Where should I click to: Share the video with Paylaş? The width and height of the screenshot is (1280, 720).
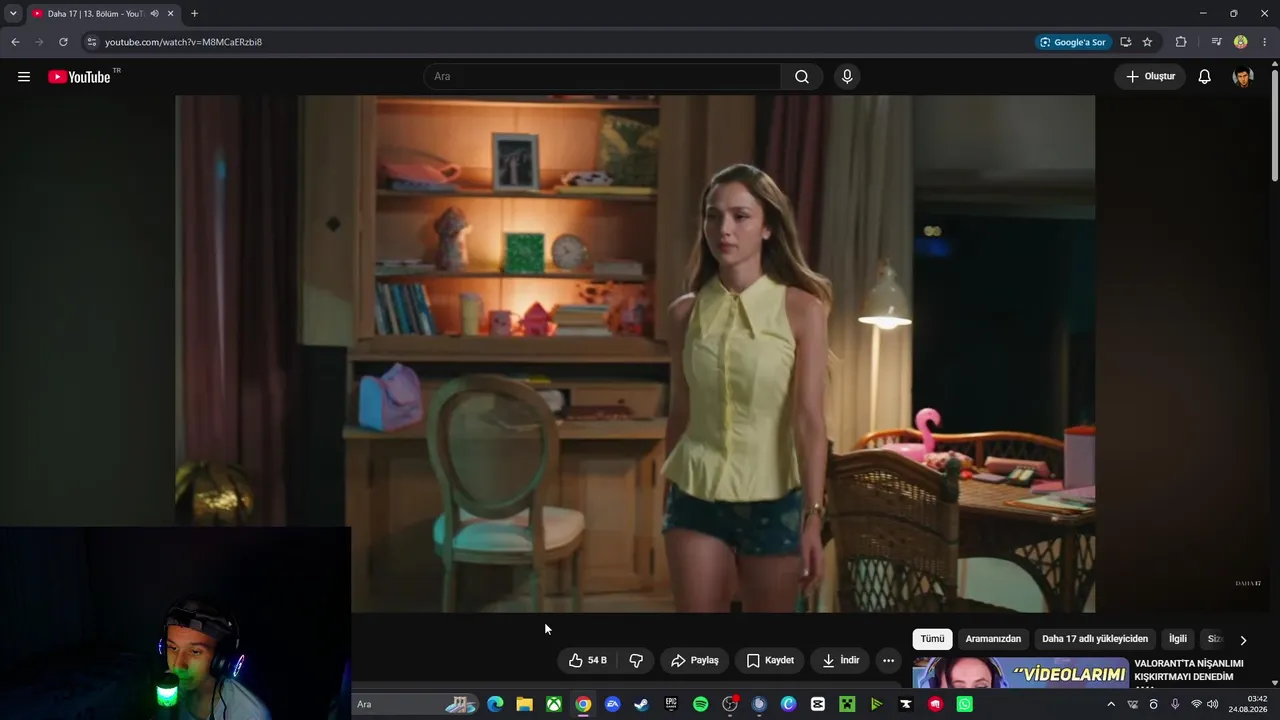(x=695, y=660)
